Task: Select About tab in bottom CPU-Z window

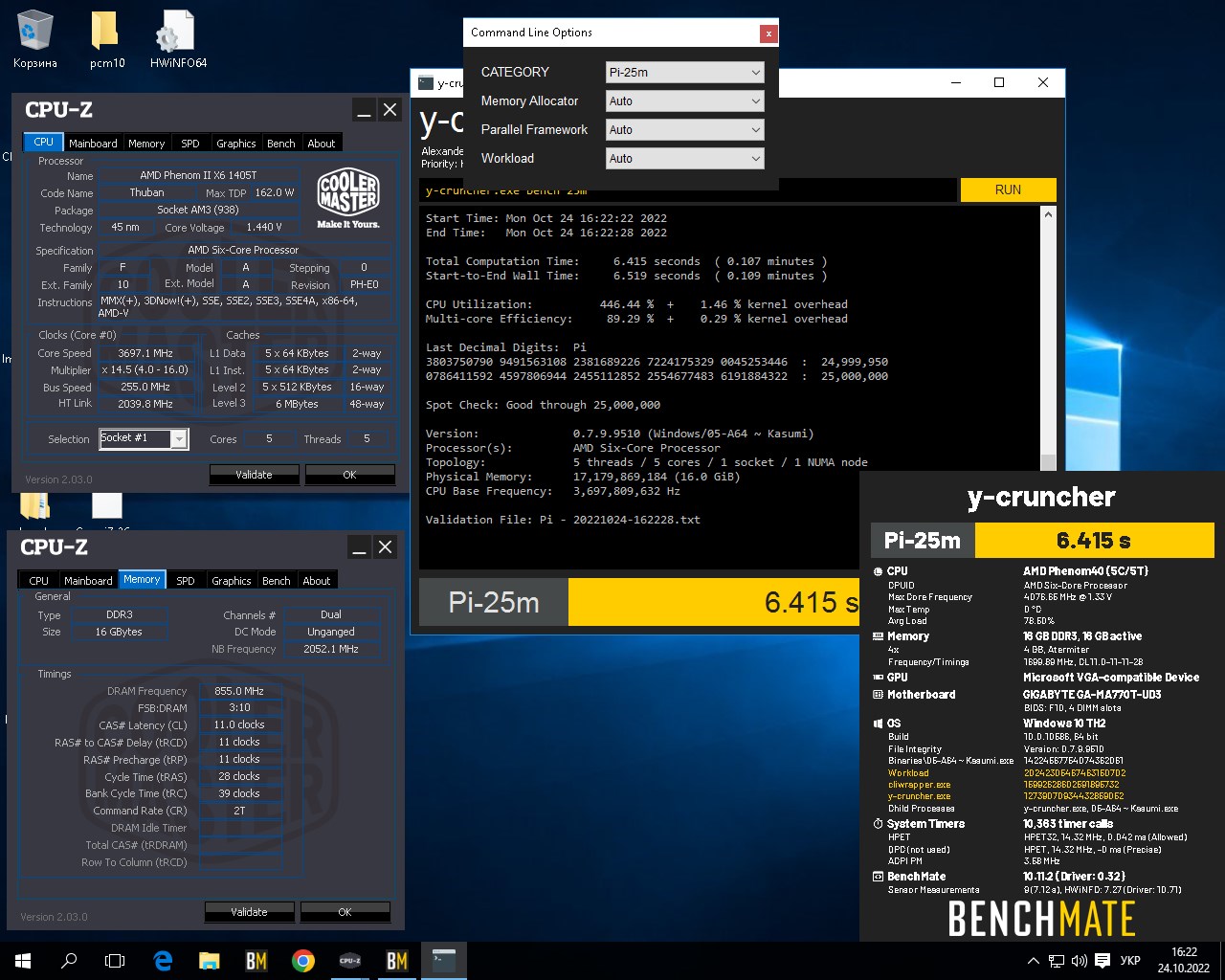Action: [317, 580]
